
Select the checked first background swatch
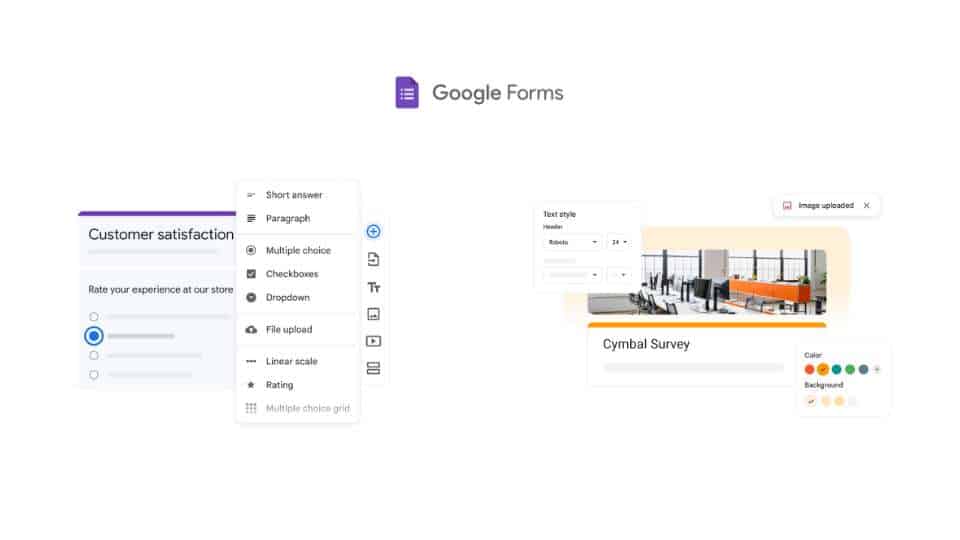pos(811,402)
